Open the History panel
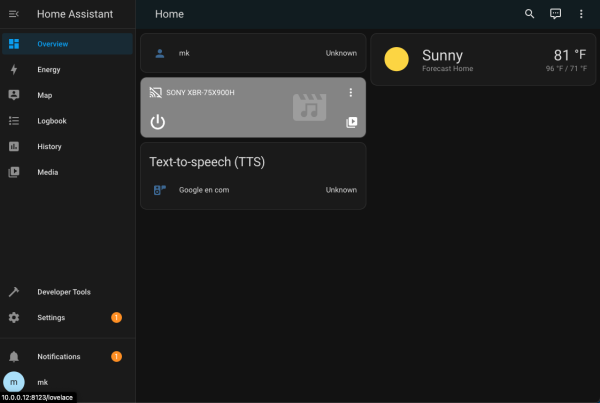This screenshot has width=600, height=403. click(x=49, y=146)
